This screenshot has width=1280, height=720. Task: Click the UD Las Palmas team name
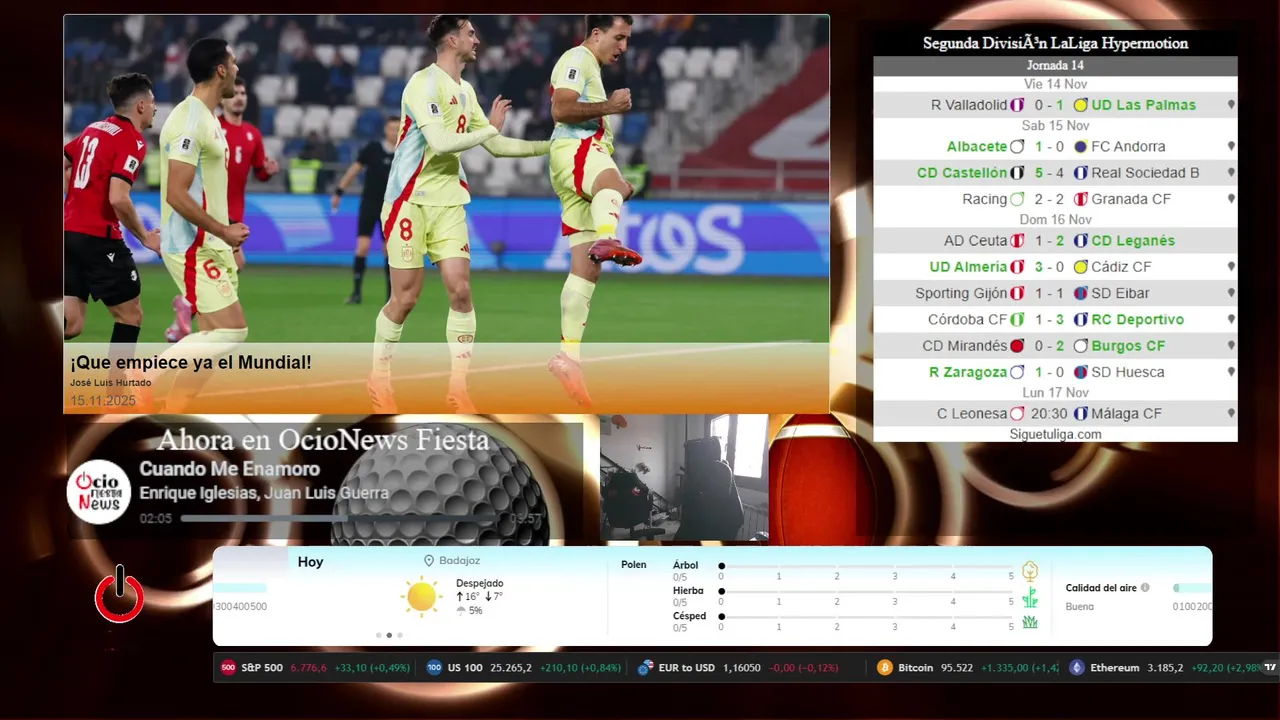[1143, 105]
